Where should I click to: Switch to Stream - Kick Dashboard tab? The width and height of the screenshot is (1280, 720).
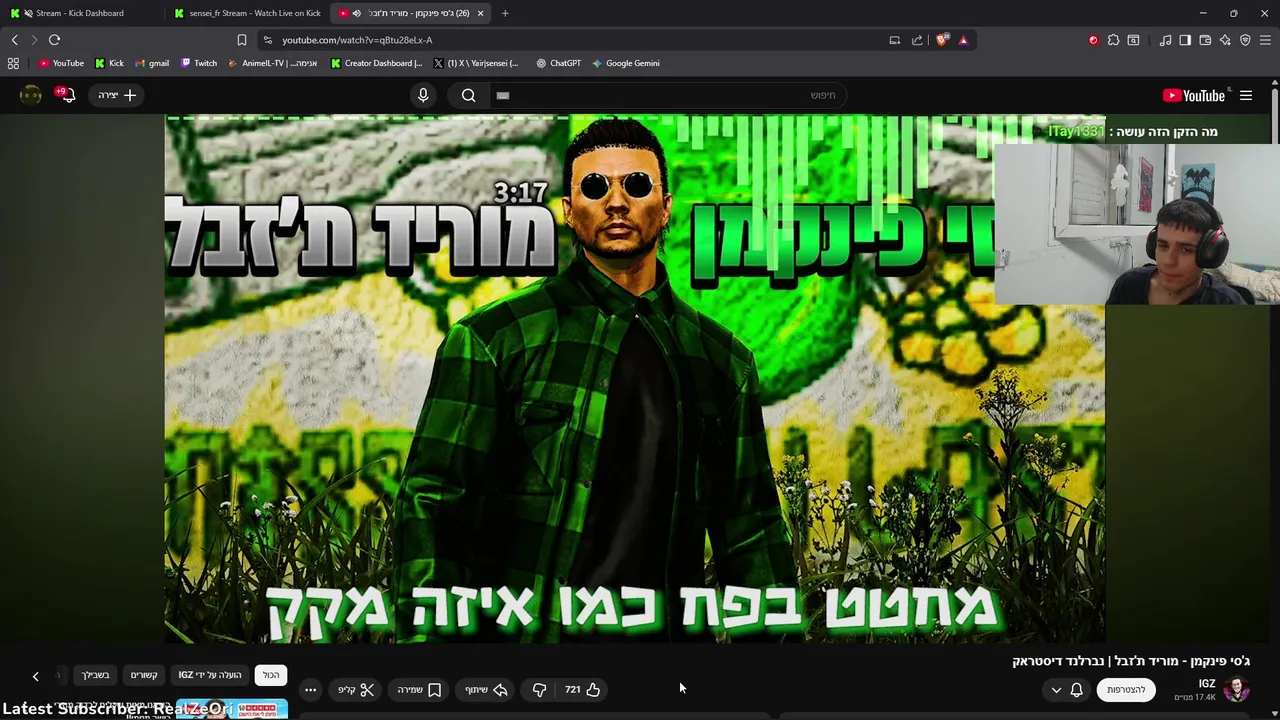(x=80, y=13)
